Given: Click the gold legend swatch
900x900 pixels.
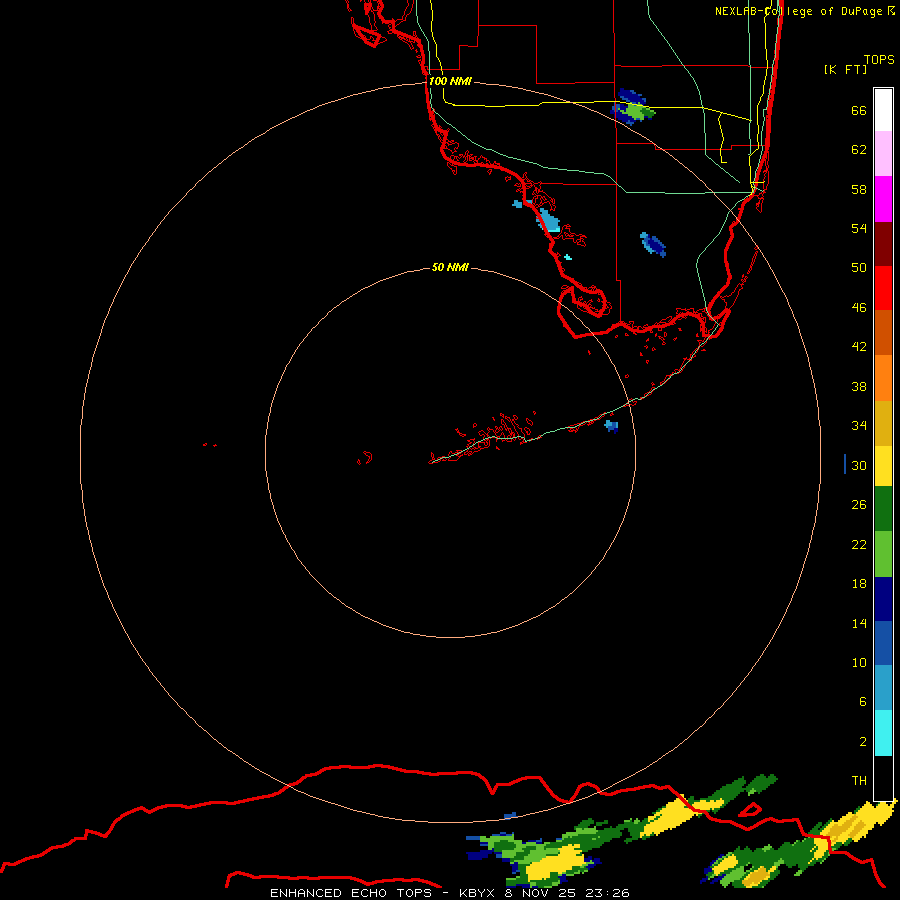Looking at the screenshot, I should [883, 422].
